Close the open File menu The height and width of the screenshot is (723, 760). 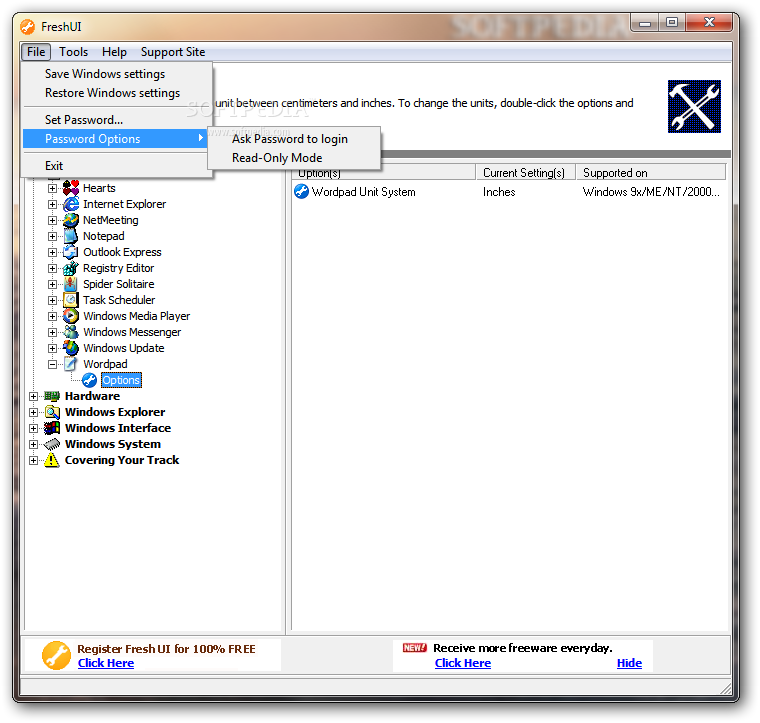click(36, 52)
